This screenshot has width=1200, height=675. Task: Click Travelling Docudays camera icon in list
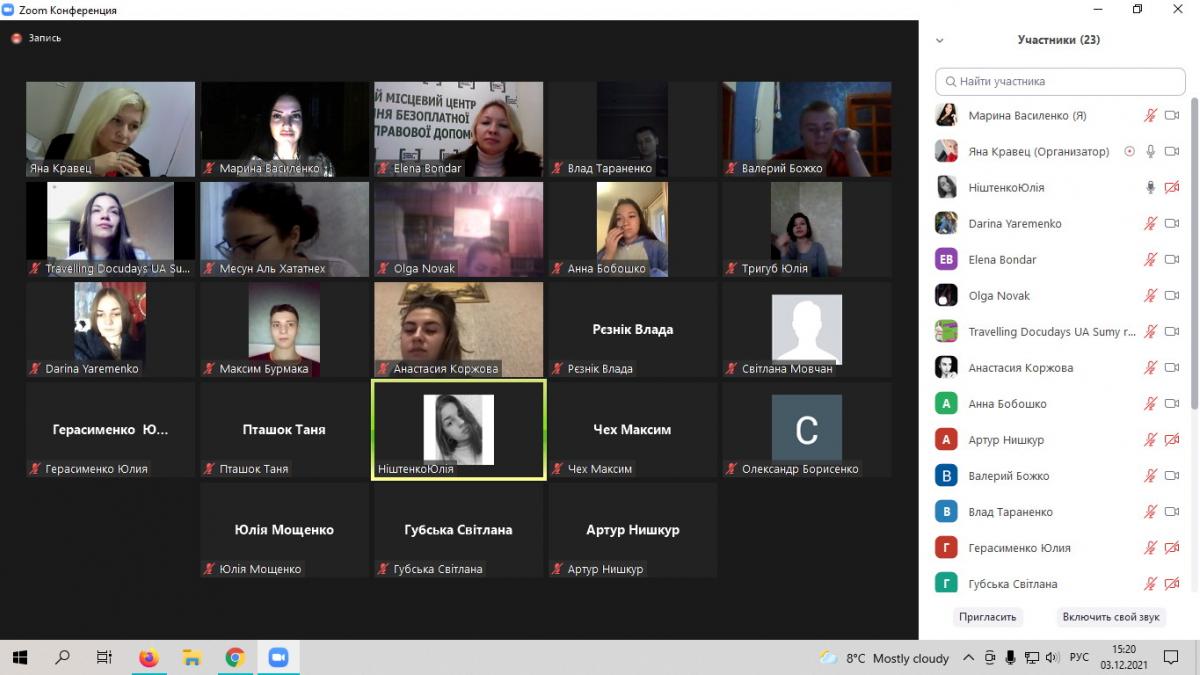[1172, 332]
